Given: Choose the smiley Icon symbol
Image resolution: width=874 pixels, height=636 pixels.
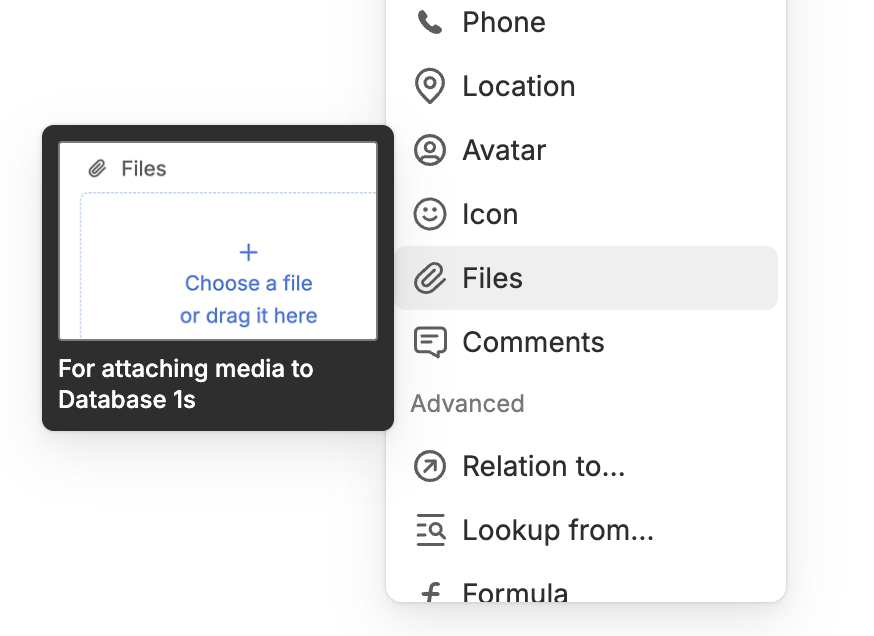Looking at the screenshot, I should click(430, 214).
